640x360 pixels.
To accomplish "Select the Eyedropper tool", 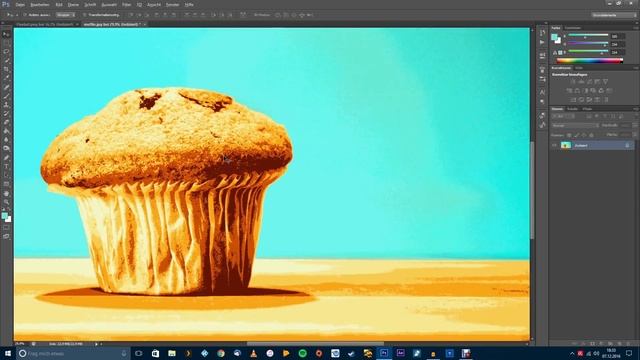I will tap(7, 78).
